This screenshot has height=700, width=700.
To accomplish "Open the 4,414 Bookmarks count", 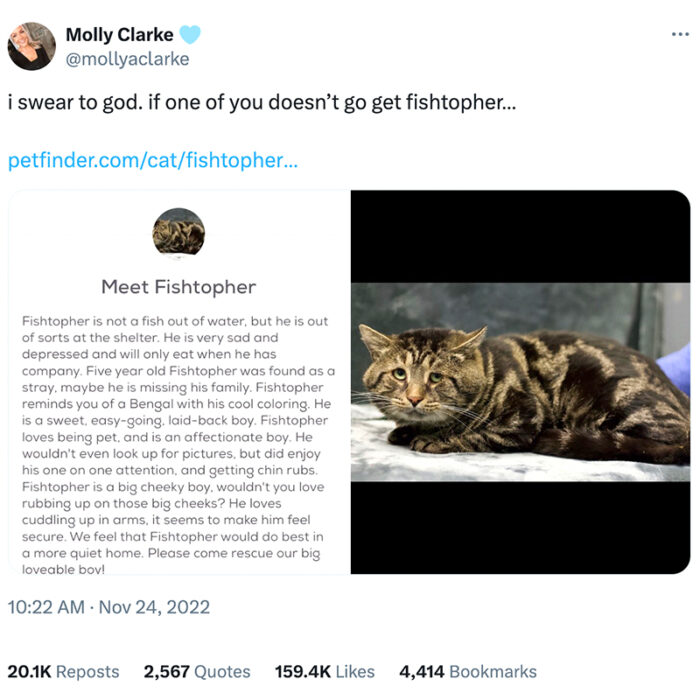I will click(x=468, y=672).
